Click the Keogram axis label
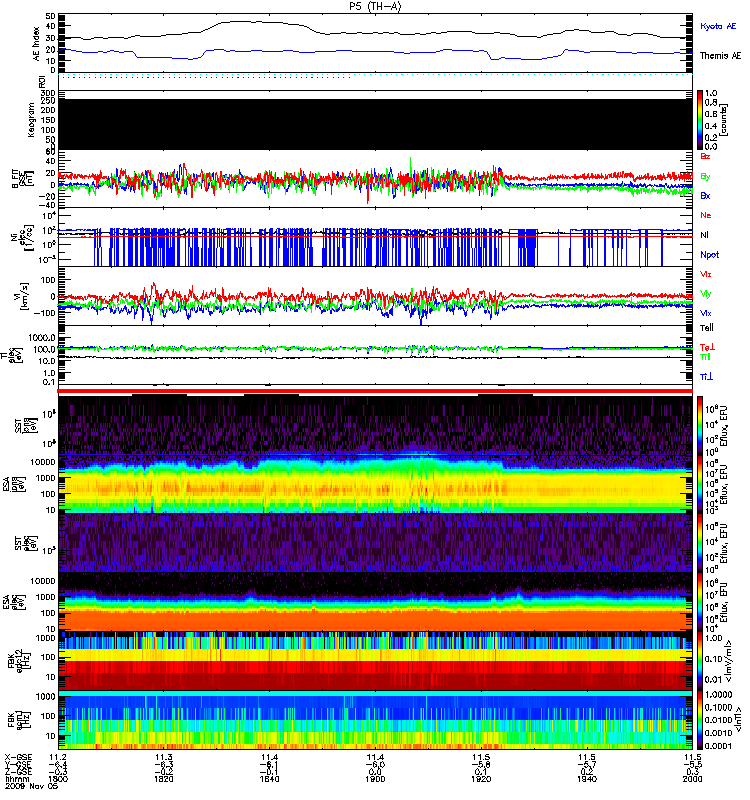Image resolution: width=750 pixels, height=800 pixels. coord(31,119)
